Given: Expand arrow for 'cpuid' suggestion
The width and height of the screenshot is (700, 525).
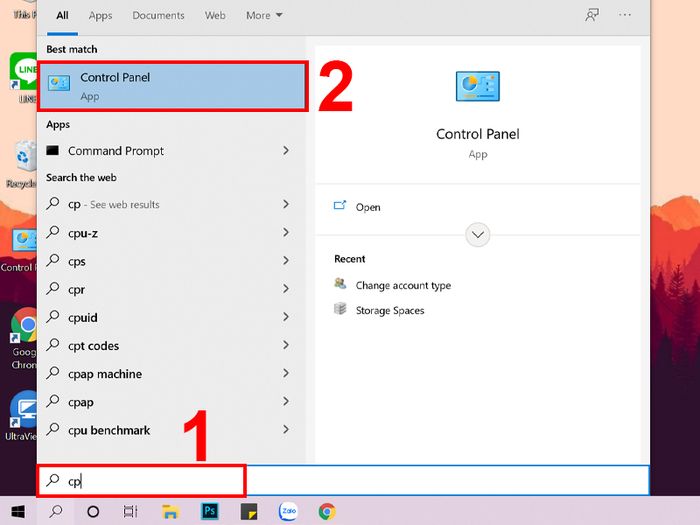Looking at the screenshot, I should [x=286, y=317].
